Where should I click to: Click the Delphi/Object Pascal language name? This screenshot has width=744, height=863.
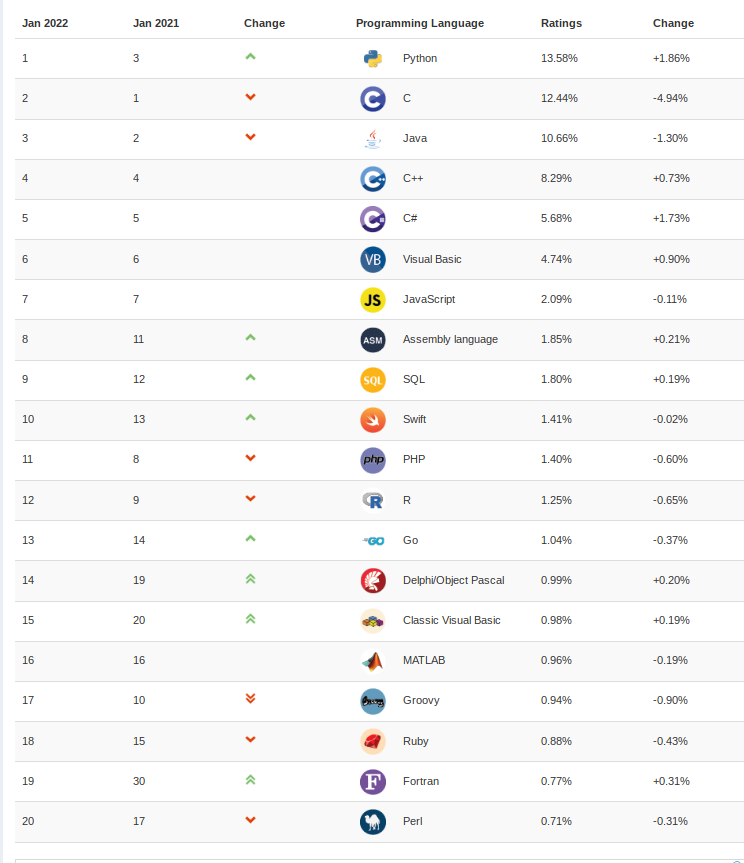[x=453, y=580]
